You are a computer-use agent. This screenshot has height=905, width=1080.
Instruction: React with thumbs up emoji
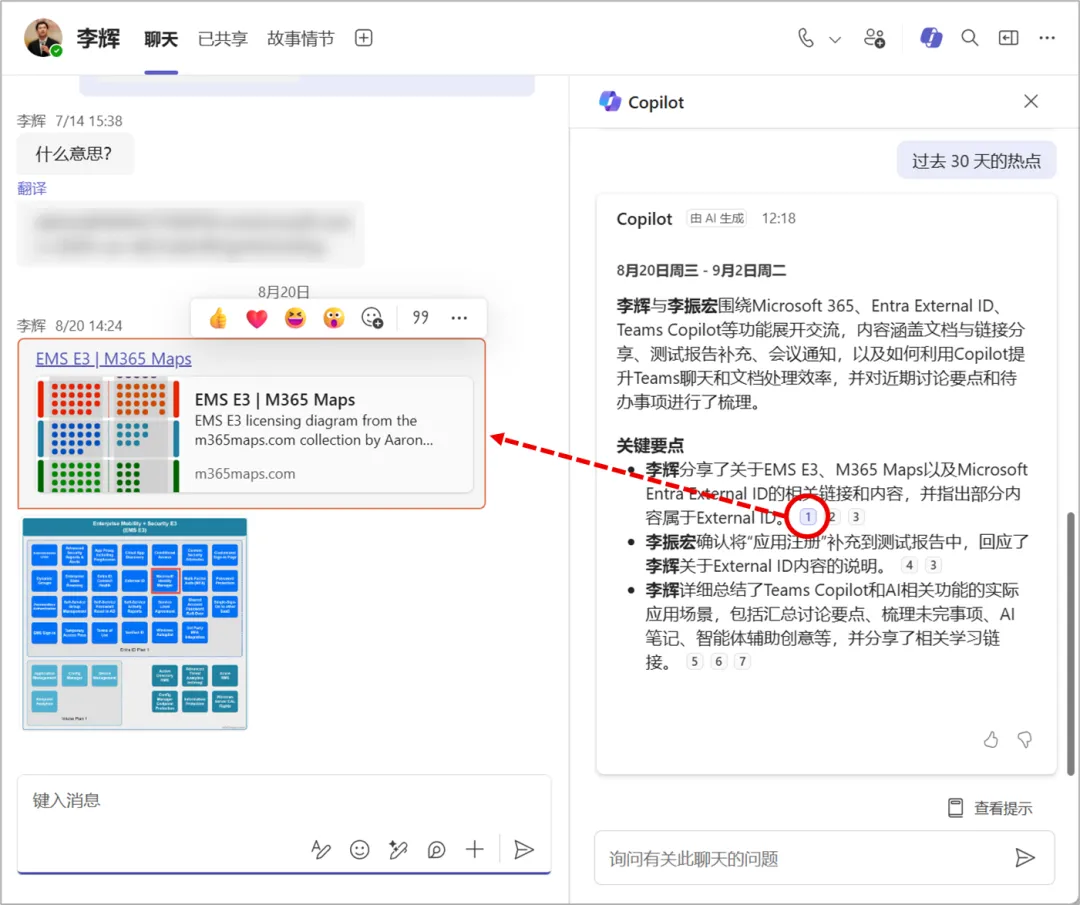(218, 318)
